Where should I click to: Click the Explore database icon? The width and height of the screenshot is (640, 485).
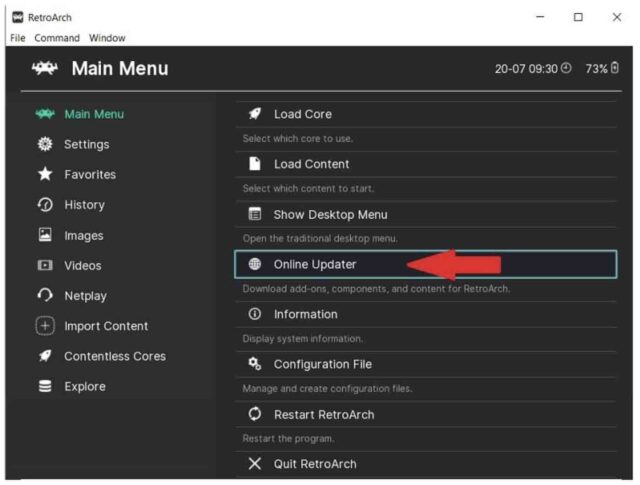tap(44, 387)
